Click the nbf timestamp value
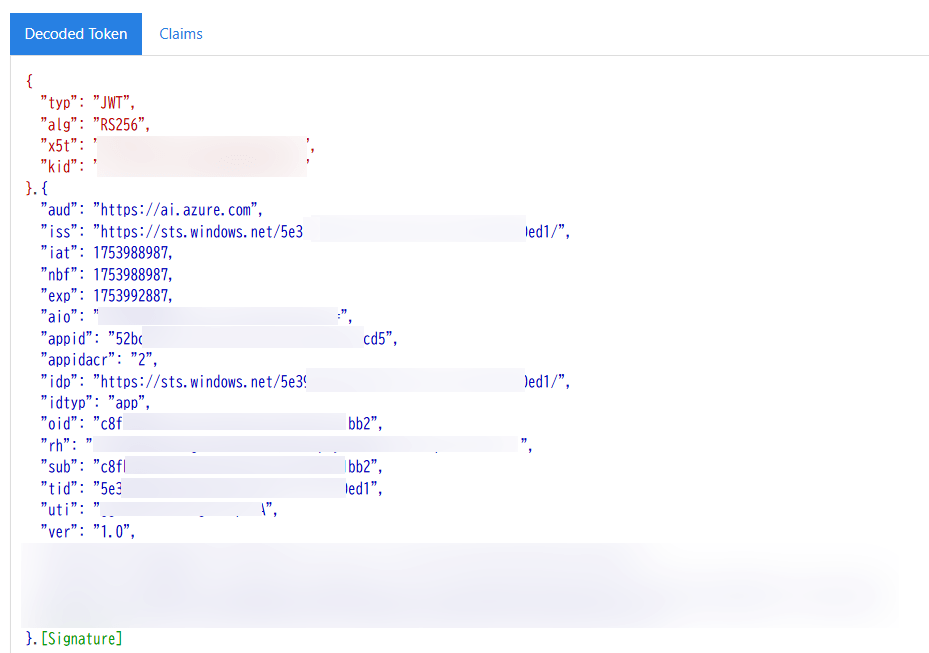 click(x=132, y=274)
